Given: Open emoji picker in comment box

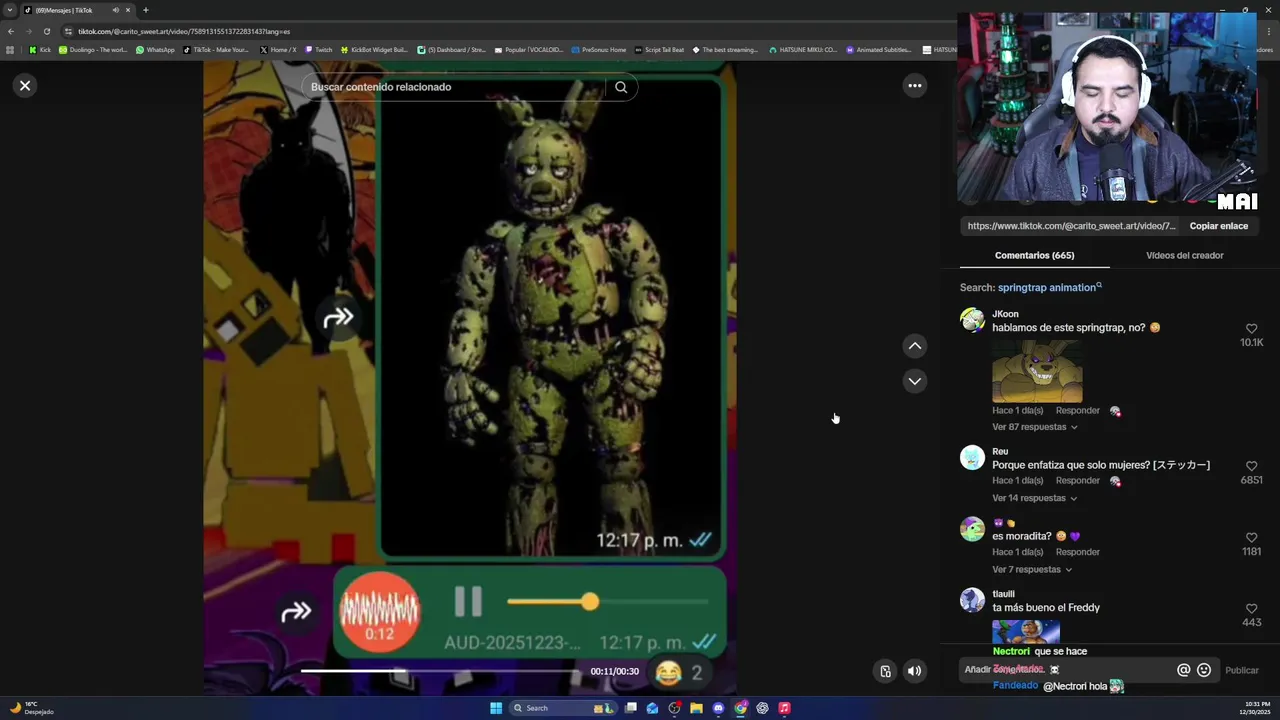Looking at the screenshot, I should pos(1204,671).
